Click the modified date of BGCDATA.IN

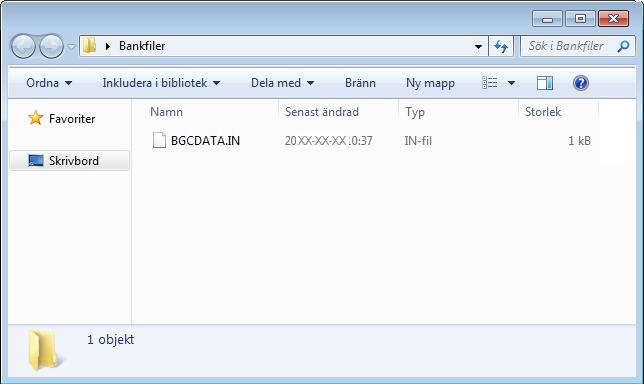[x=329, y=140]
